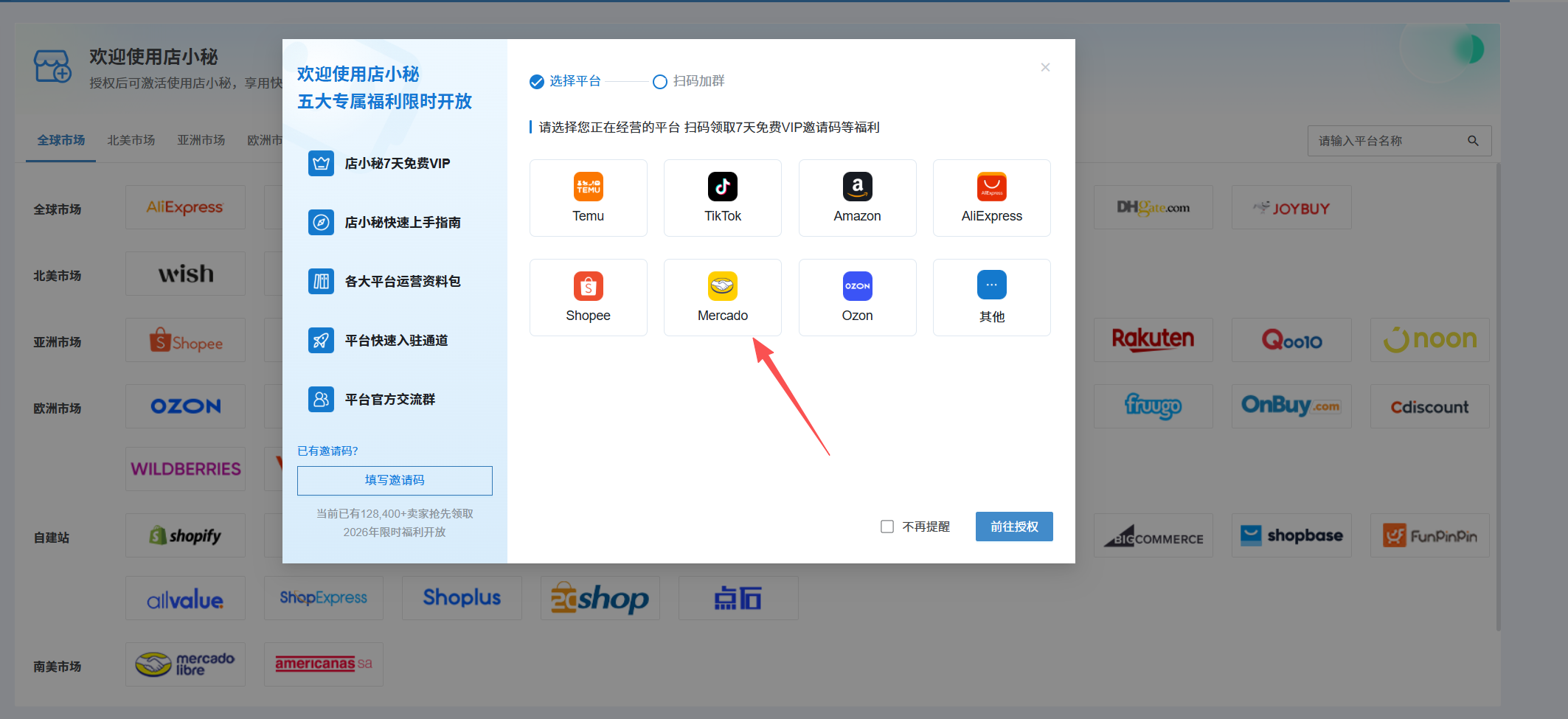The image size is (1568, 719).
Task: Select the AliExpress icon in the dialog
Action: click(x=992, y=187)
